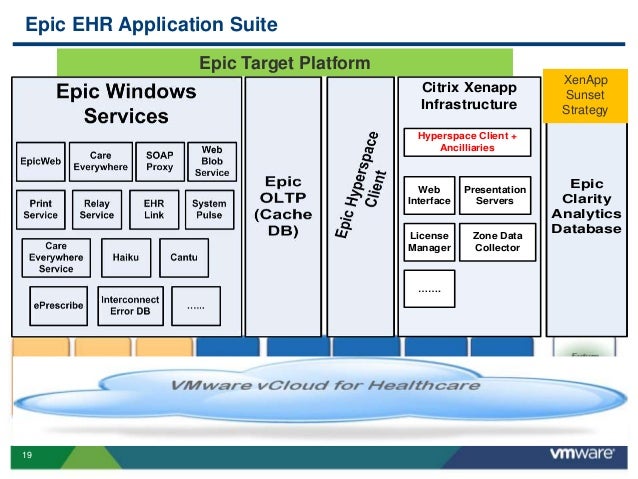Click the Interconnect Error DB box
The image size is (638, 479).
click(x=130, y=306)
